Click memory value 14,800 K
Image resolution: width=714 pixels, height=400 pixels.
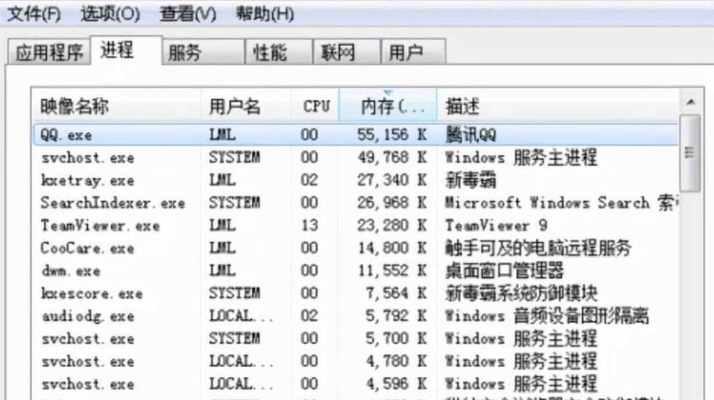click(x=392, y=248)
